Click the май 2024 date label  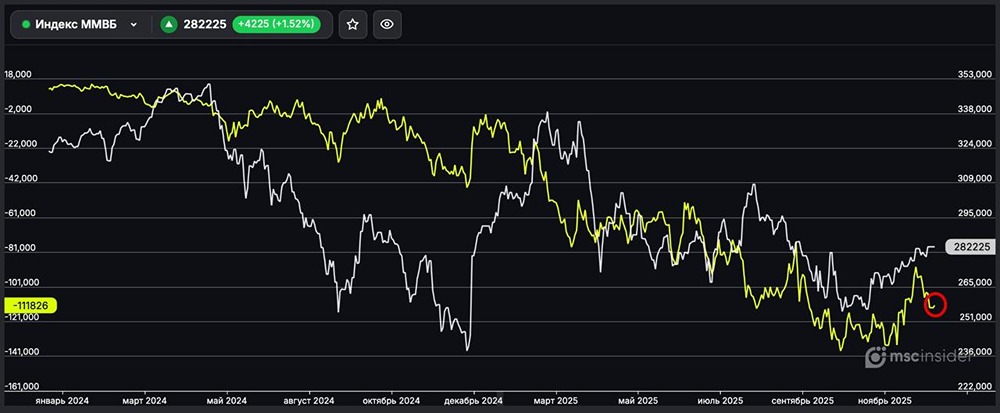(x=227, y=400)
